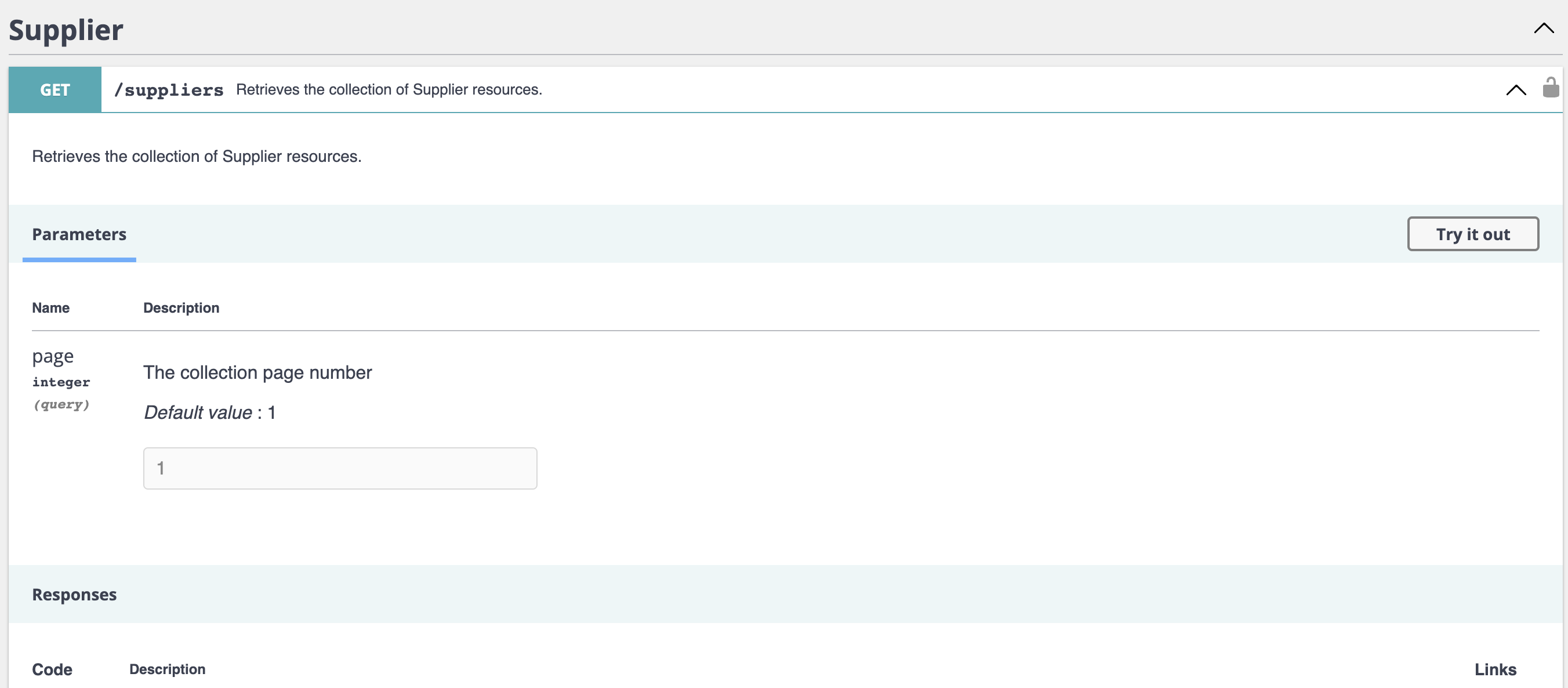Viewport: 1568px width, 688px height.
Task: Click the integer type label under page
Action: (61, 382)
